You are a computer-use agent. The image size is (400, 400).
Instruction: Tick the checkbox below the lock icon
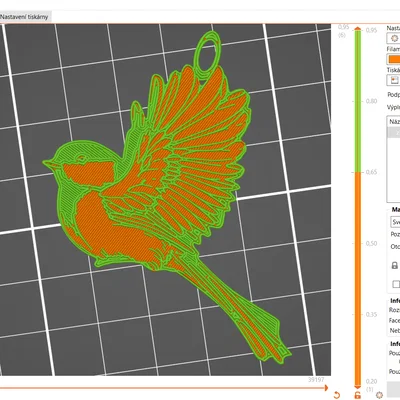pos(396,284)
